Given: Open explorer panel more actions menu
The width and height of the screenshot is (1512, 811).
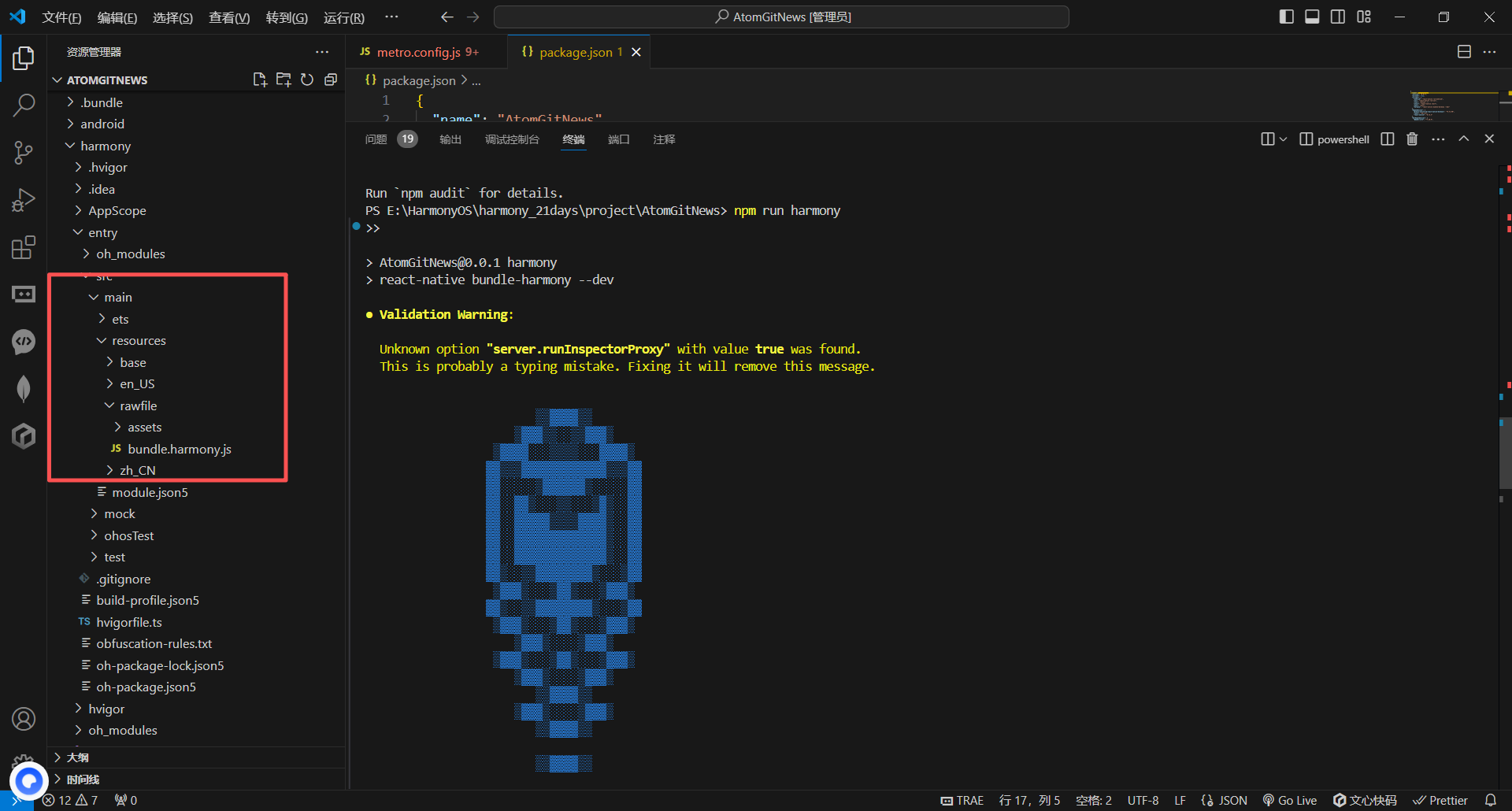Looking at the screenshot, I should [322, 52].
